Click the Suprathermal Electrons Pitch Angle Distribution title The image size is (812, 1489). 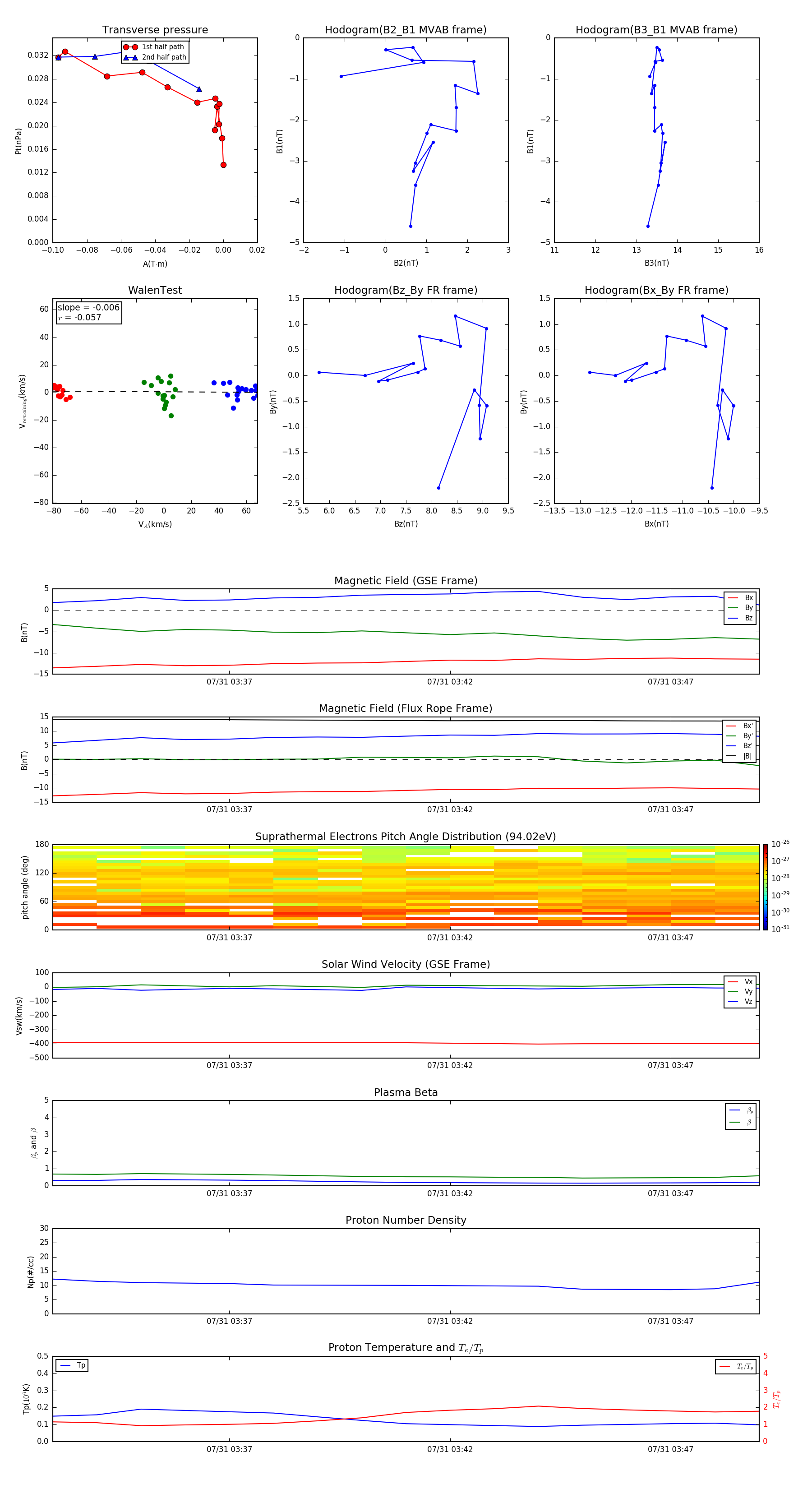coord(406,837)
